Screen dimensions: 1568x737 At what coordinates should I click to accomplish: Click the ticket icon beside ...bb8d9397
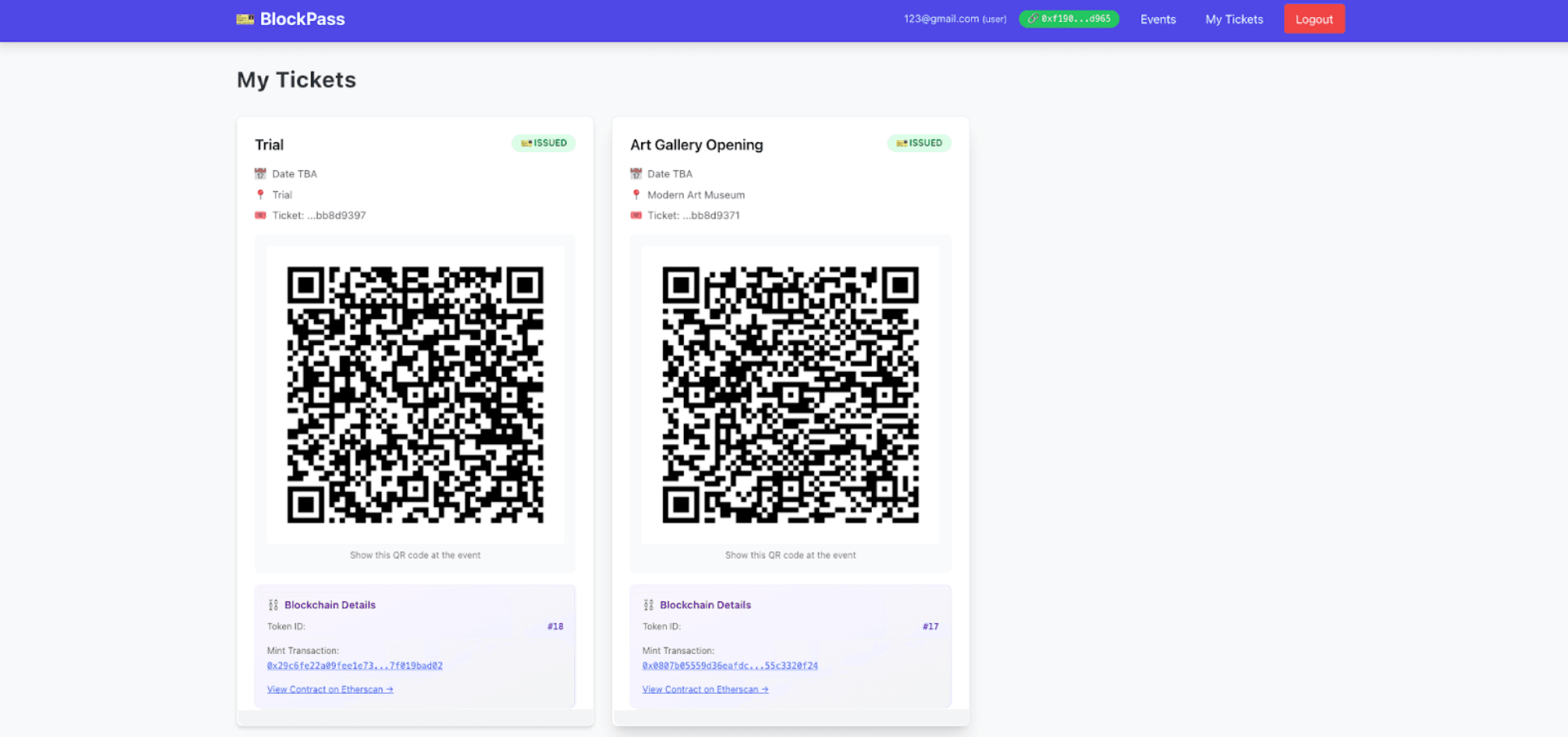260,215
